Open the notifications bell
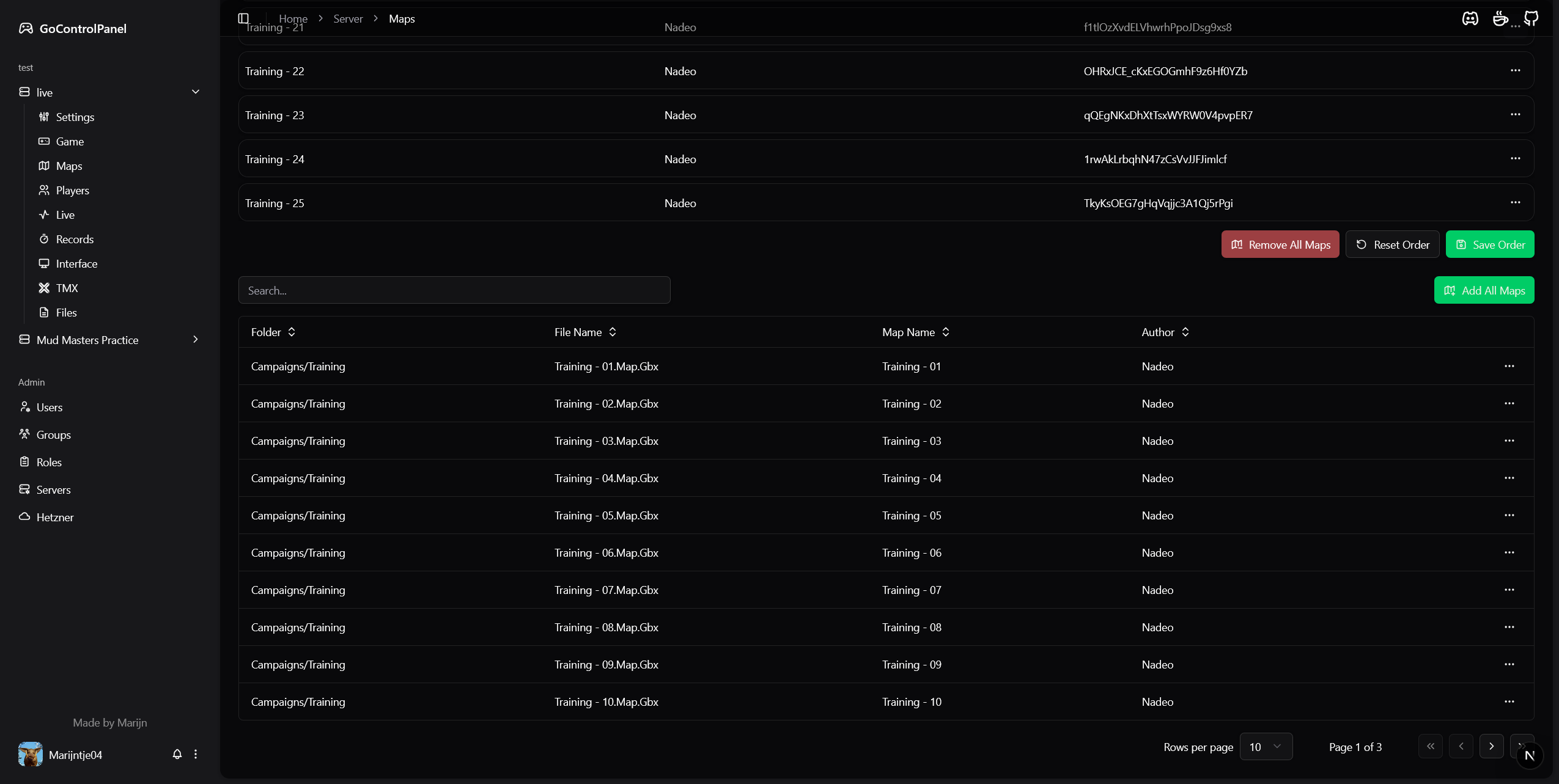 click(177, 754)
